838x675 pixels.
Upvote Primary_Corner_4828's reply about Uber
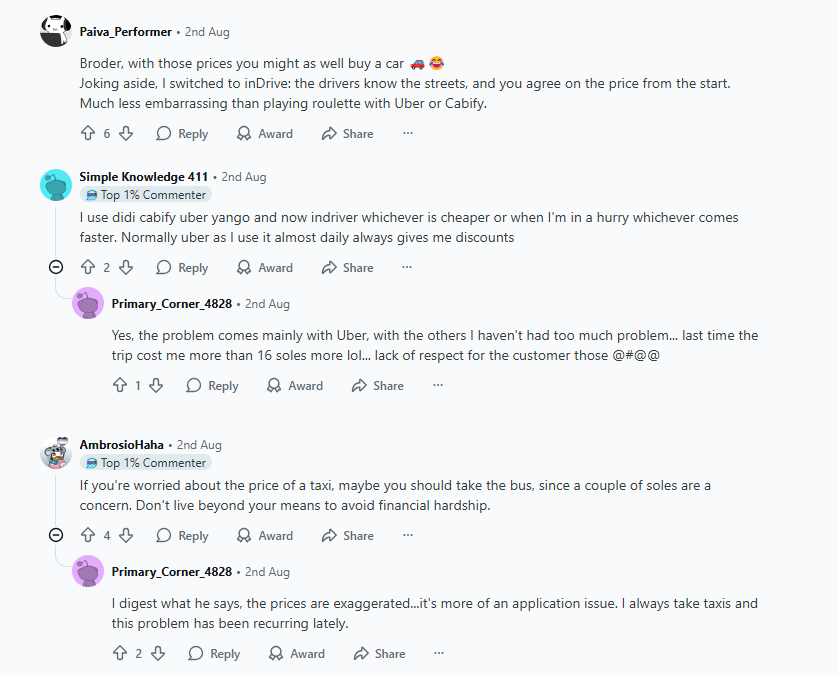(119, 385)
